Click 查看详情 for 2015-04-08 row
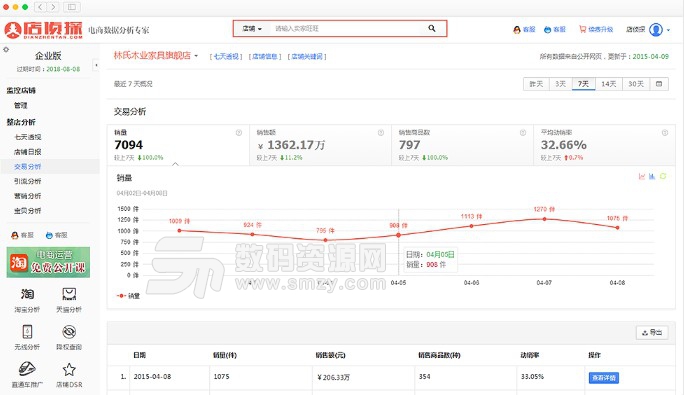 [x=604, y=378]
